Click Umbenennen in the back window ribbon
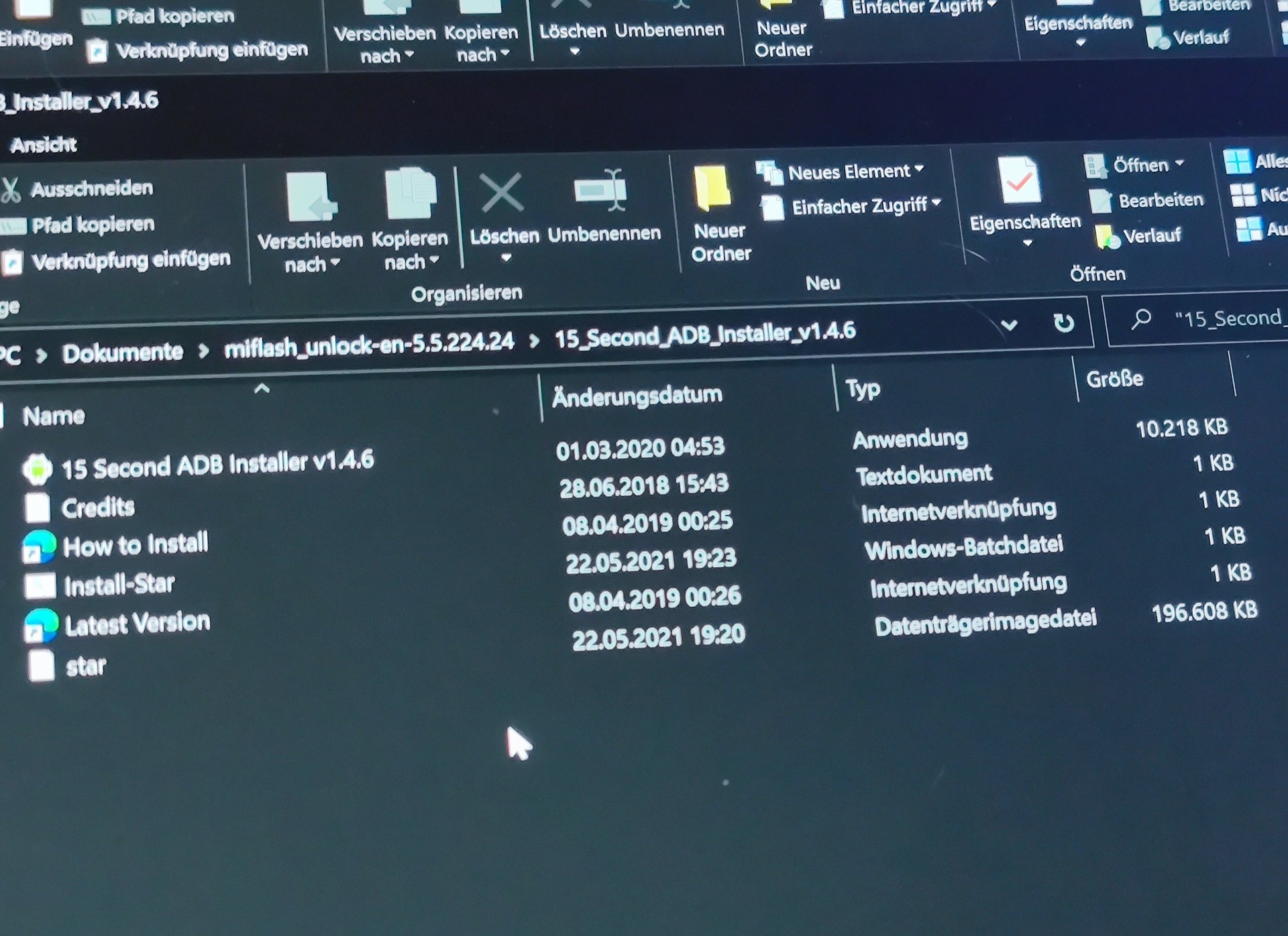 coord(669,30)
